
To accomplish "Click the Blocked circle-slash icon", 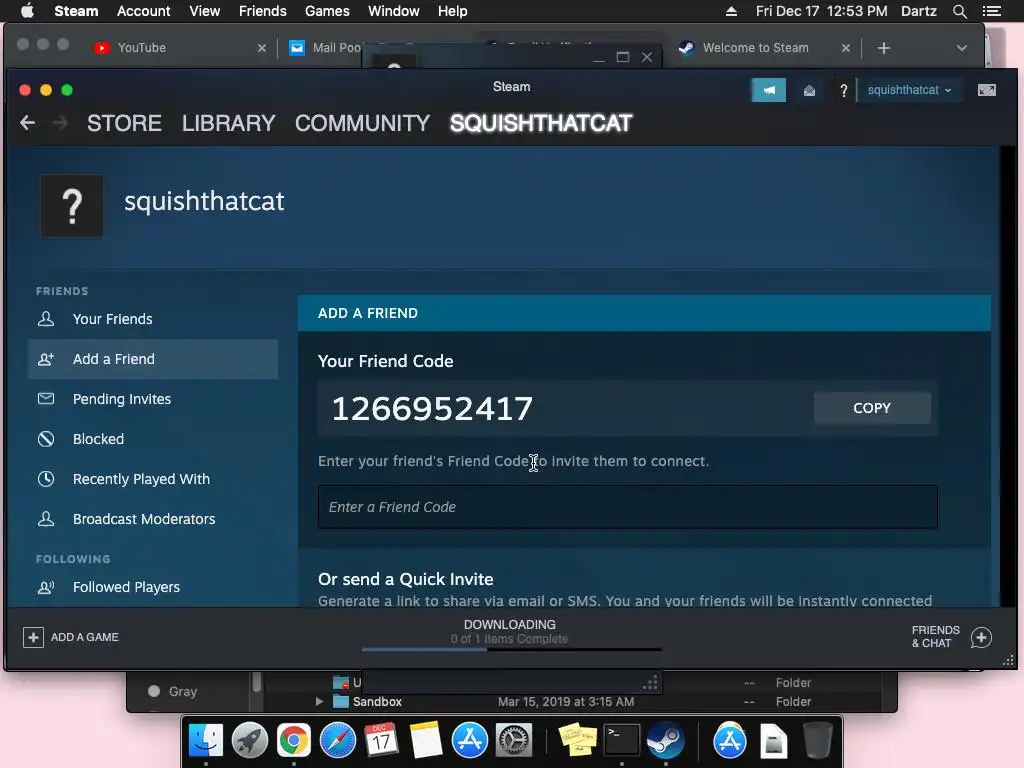I will [46, 439].
